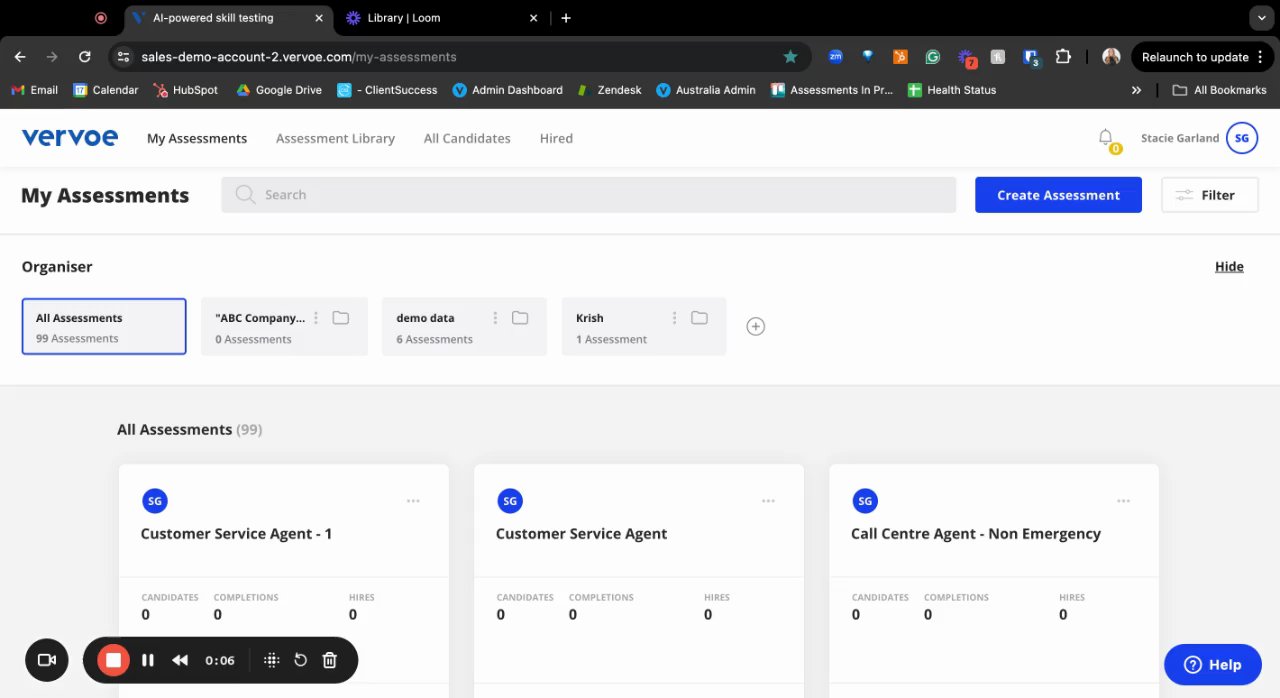Viewport: 1280px width, 698px height.
Task: Click the Vervoe logo
Action: coord(69,138)
